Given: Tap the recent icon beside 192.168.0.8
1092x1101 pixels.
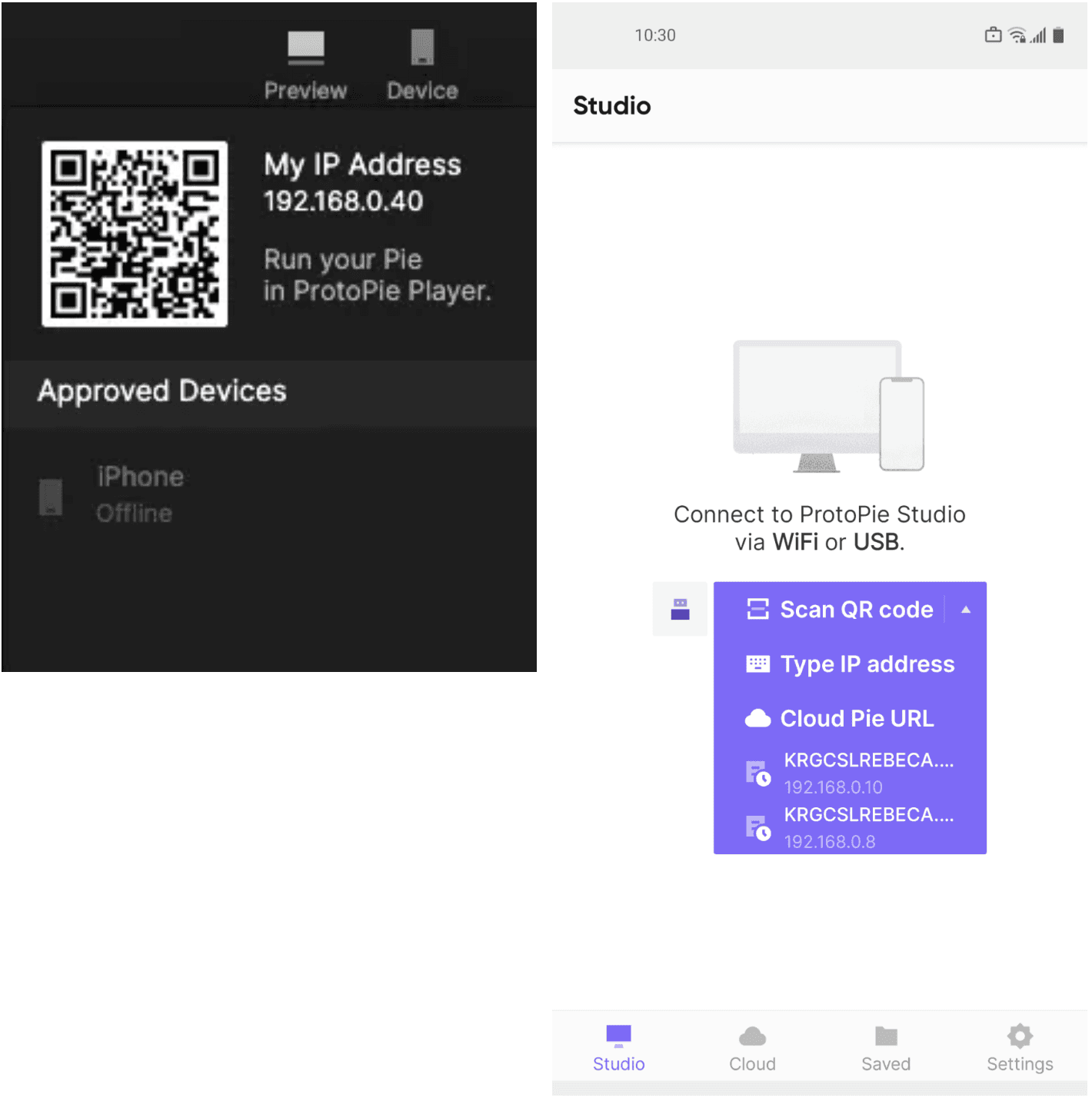Looking at the screenshot, I should [x=758, y=828].
